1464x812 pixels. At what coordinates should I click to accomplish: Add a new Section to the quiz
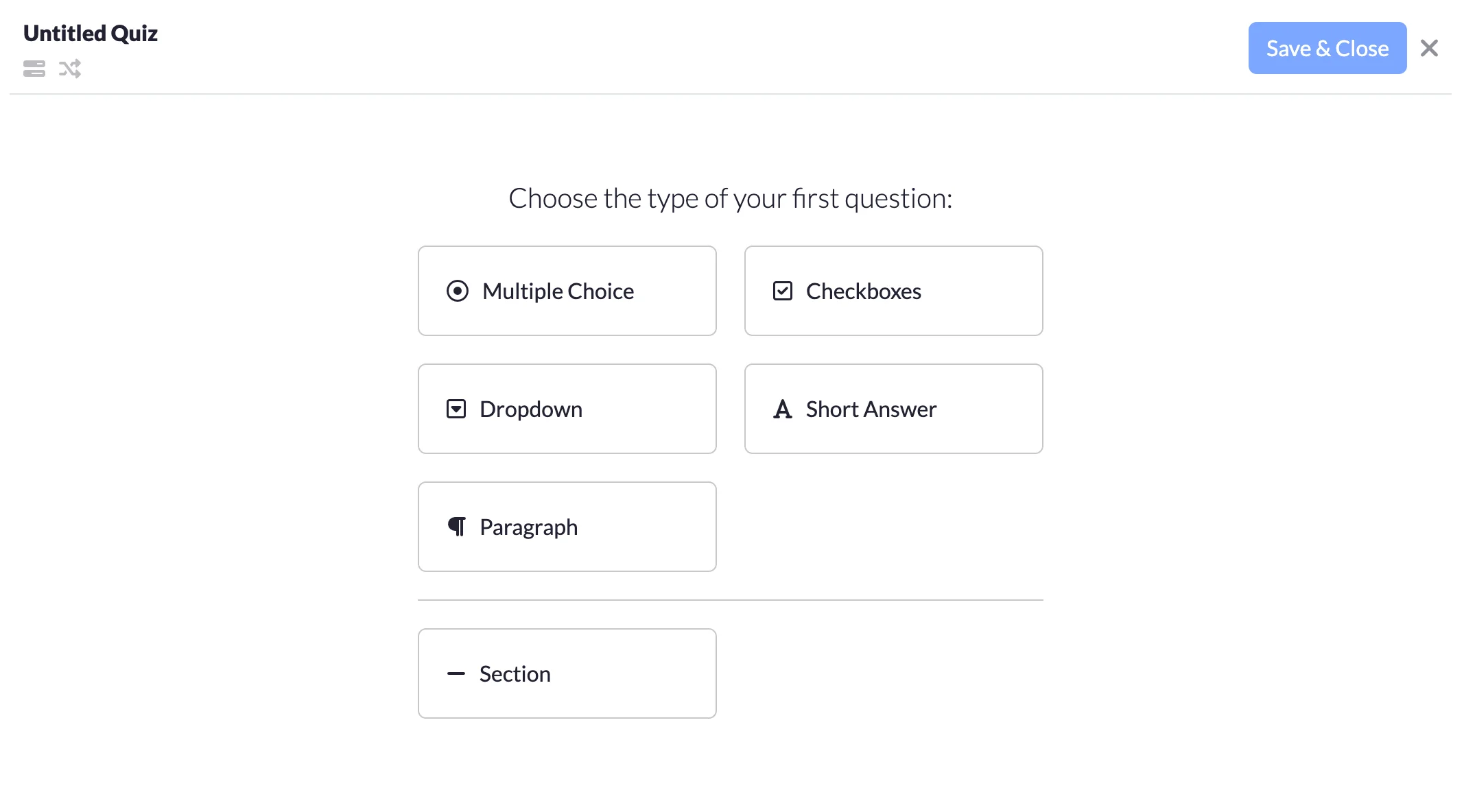[567, 673]
